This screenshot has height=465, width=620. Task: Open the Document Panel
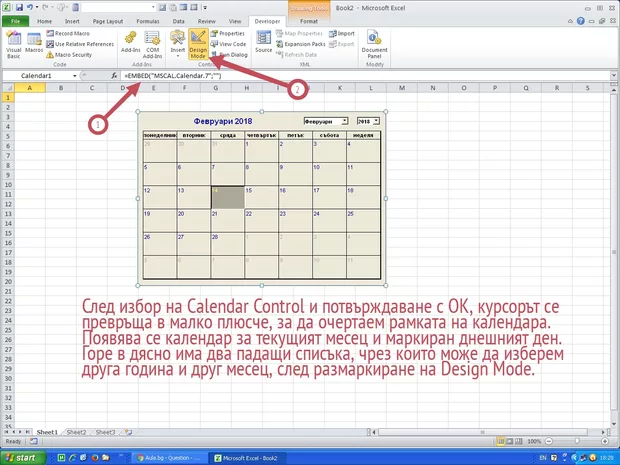point(374,44)
